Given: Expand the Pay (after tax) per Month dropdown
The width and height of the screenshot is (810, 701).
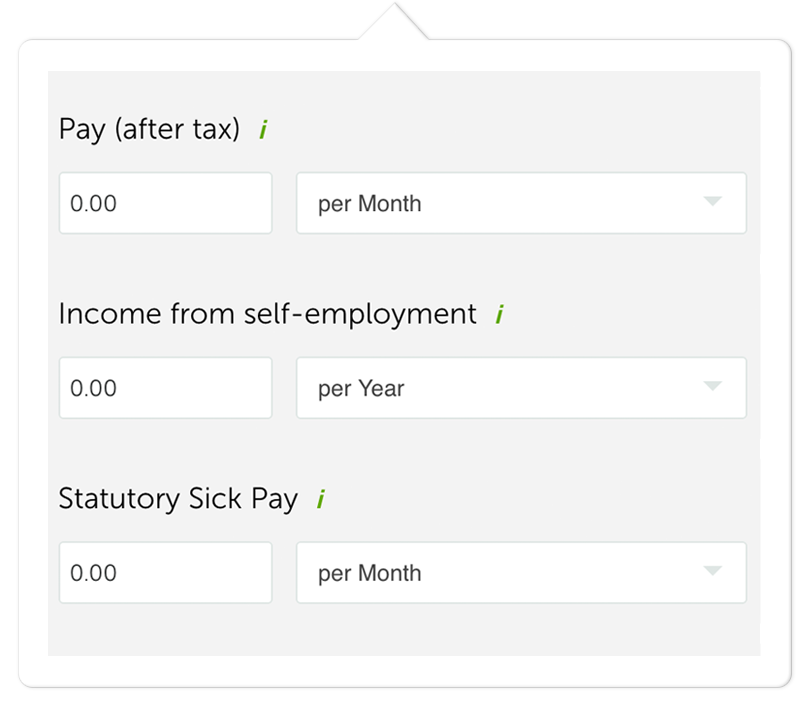Looking at the screenshot, I should pyautogui.click(x=520, y=203).
